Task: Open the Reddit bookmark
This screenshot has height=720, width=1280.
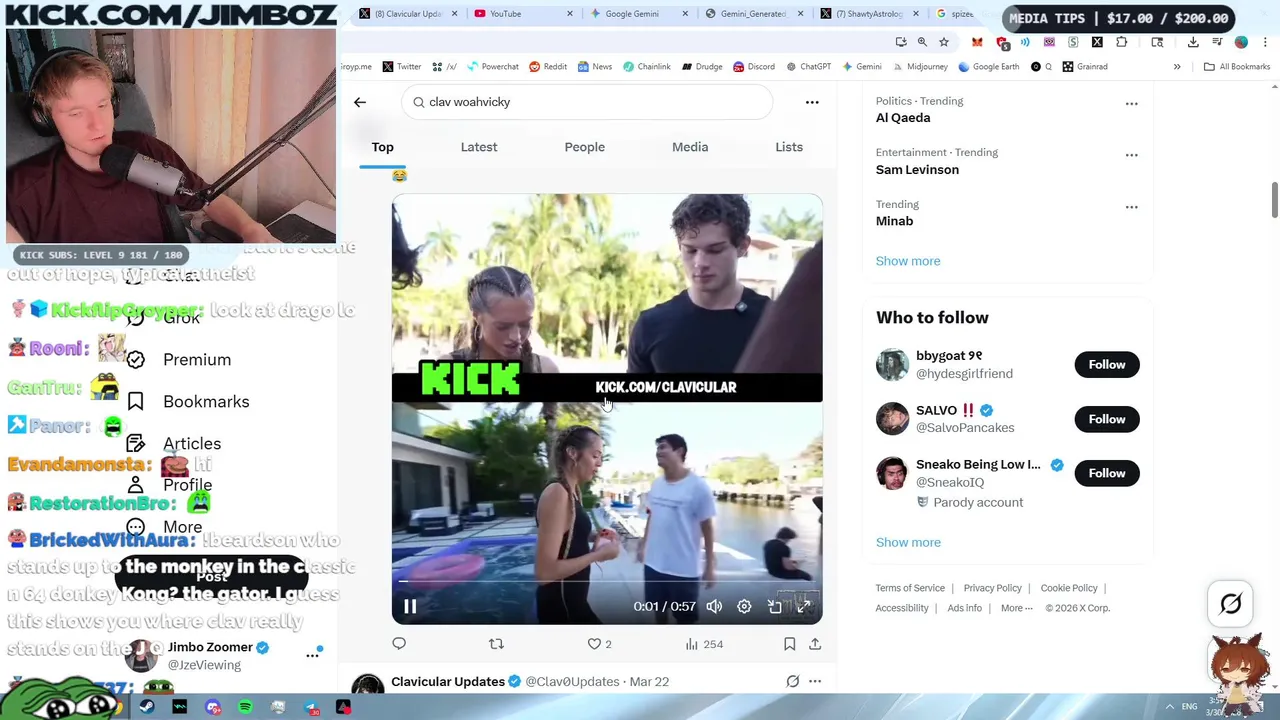Action: tap(548, 67)
